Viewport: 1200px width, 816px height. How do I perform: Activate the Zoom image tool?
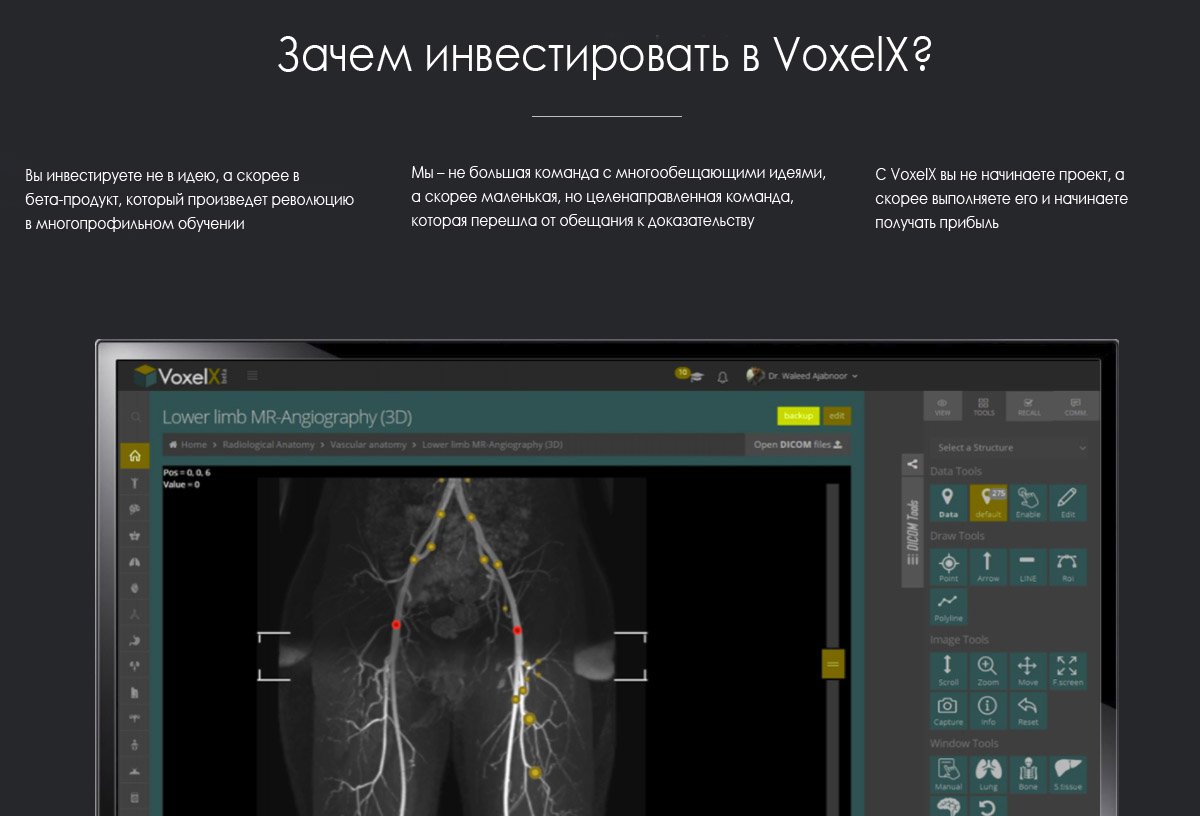pyautogui.click(x=988, y=670)
